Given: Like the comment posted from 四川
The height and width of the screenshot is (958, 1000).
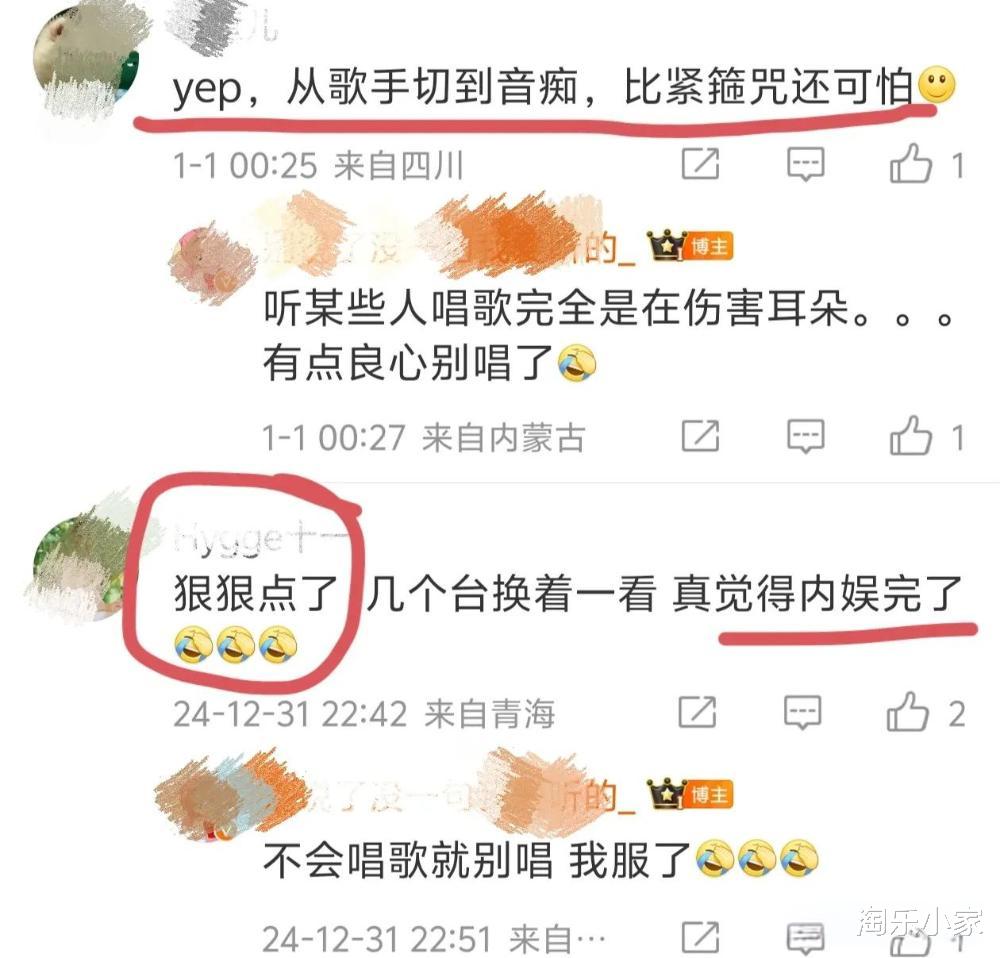Looking at the screenshot, I should pos(911,164).
